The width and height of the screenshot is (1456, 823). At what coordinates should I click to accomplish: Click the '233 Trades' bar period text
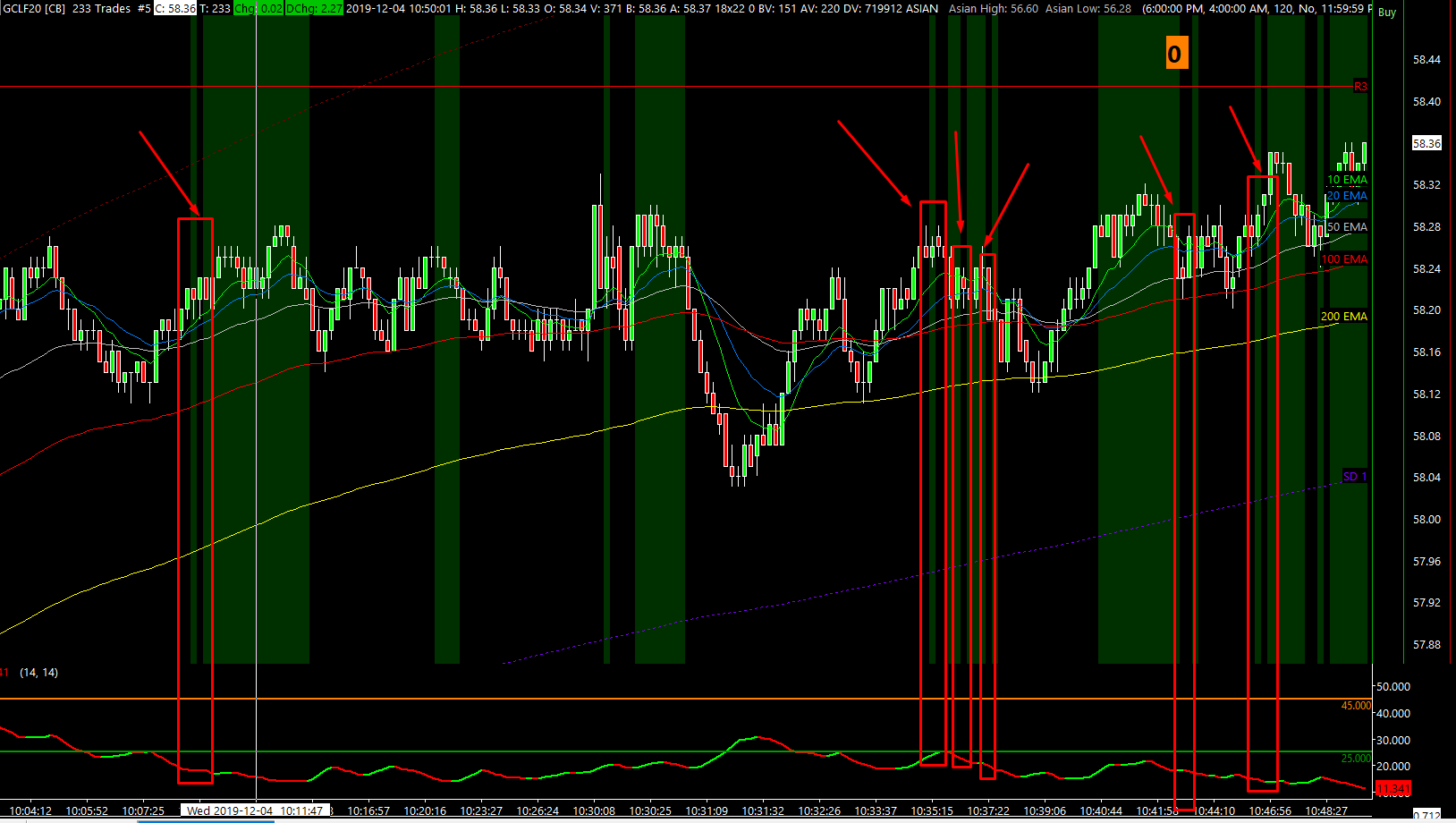(101, 8)
